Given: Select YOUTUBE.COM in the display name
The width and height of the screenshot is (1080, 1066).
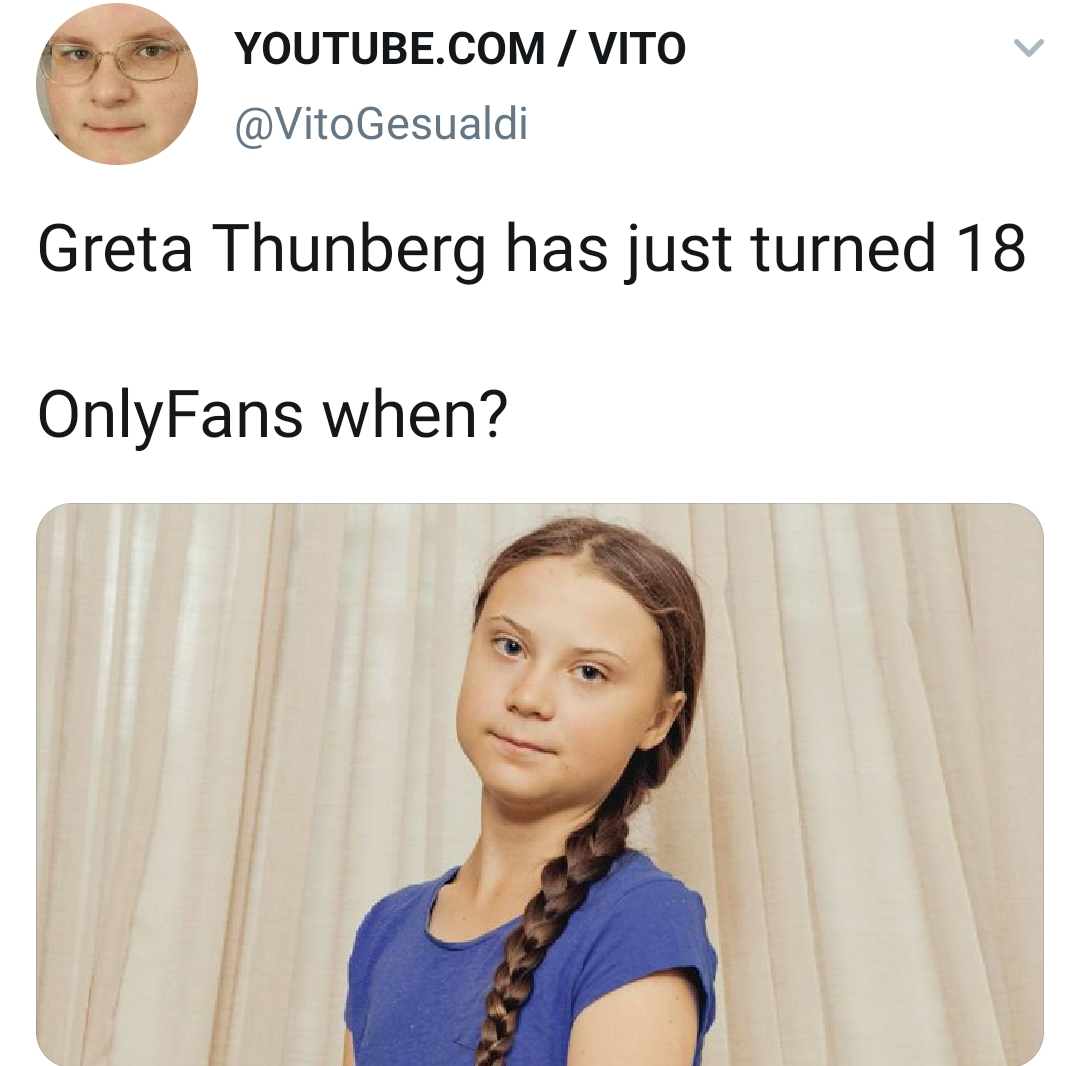Looking at the screenshot, I should point(389,49).
